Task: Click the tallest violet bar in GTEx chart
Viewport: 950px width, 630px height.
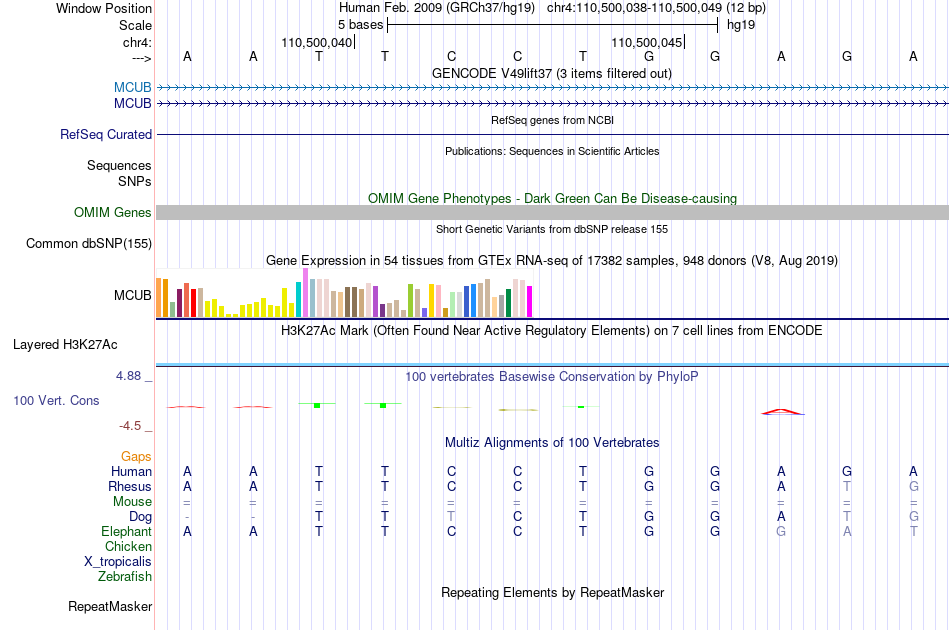Action: (x=305, y=293)
